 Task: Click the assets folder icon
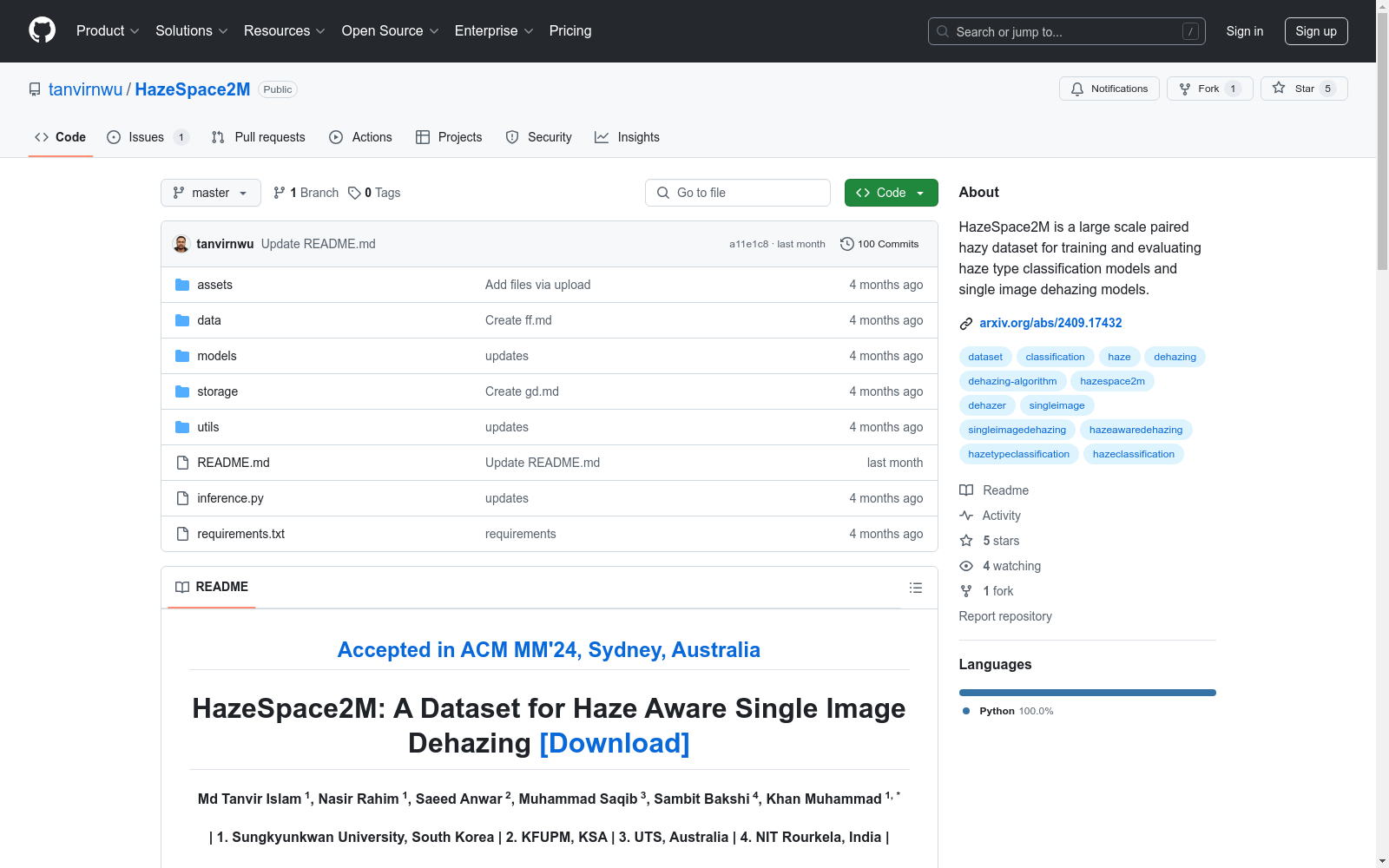tap(182, 285)
